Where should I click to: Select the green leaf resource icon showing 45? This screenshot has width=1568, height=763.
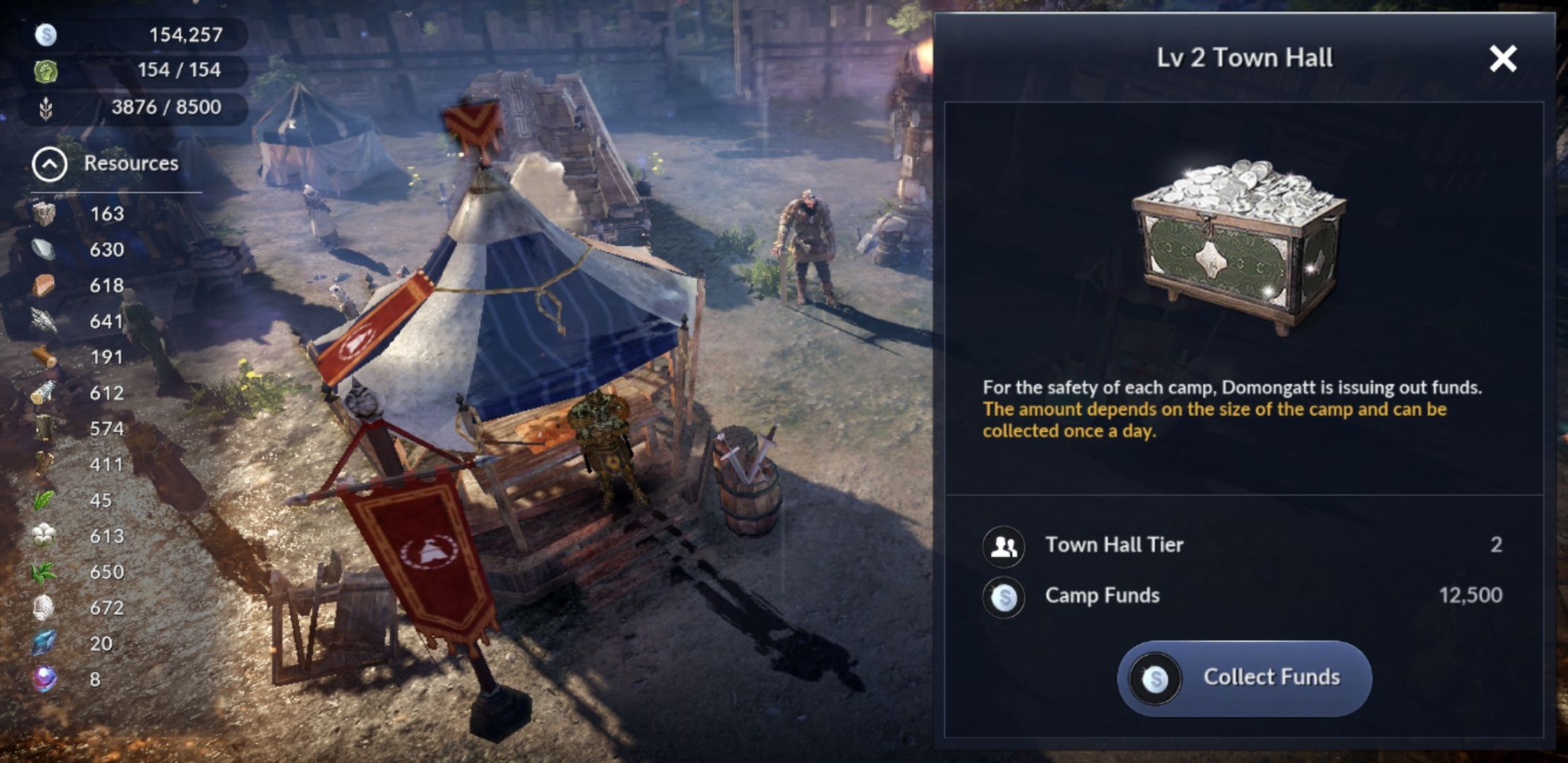pos(44,500)
